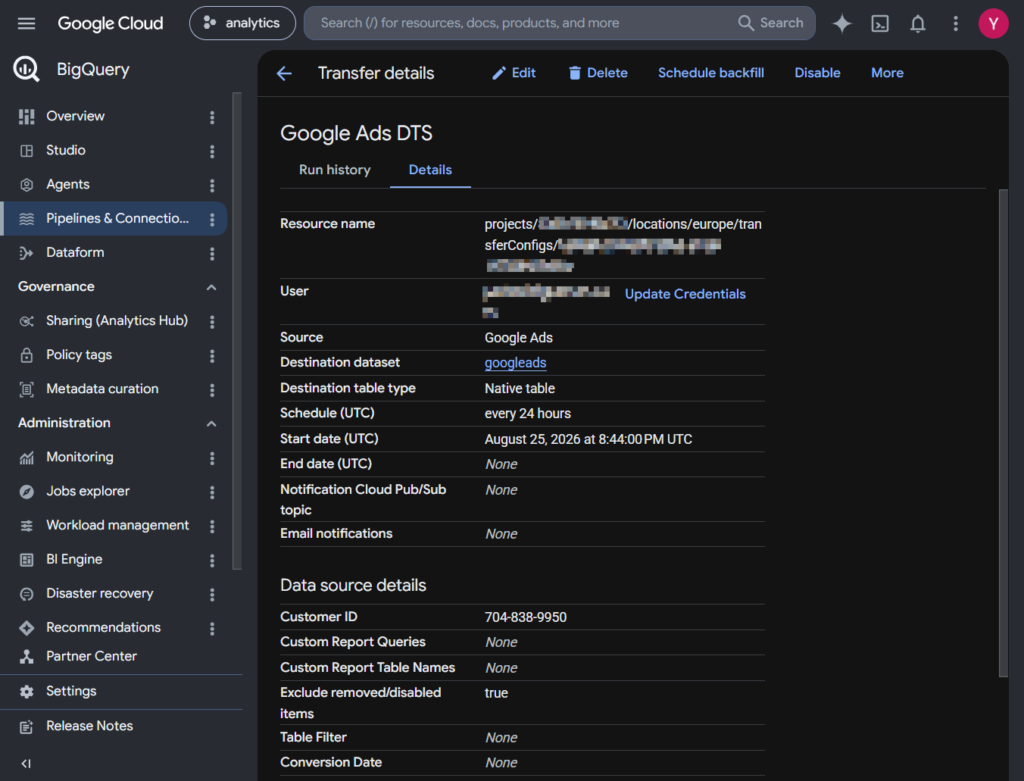The height and width of the screenshot is (781, 1024).
Task: Click the Recommendations diamond icon
Action: pyautogui.click(x=27, y=628)
